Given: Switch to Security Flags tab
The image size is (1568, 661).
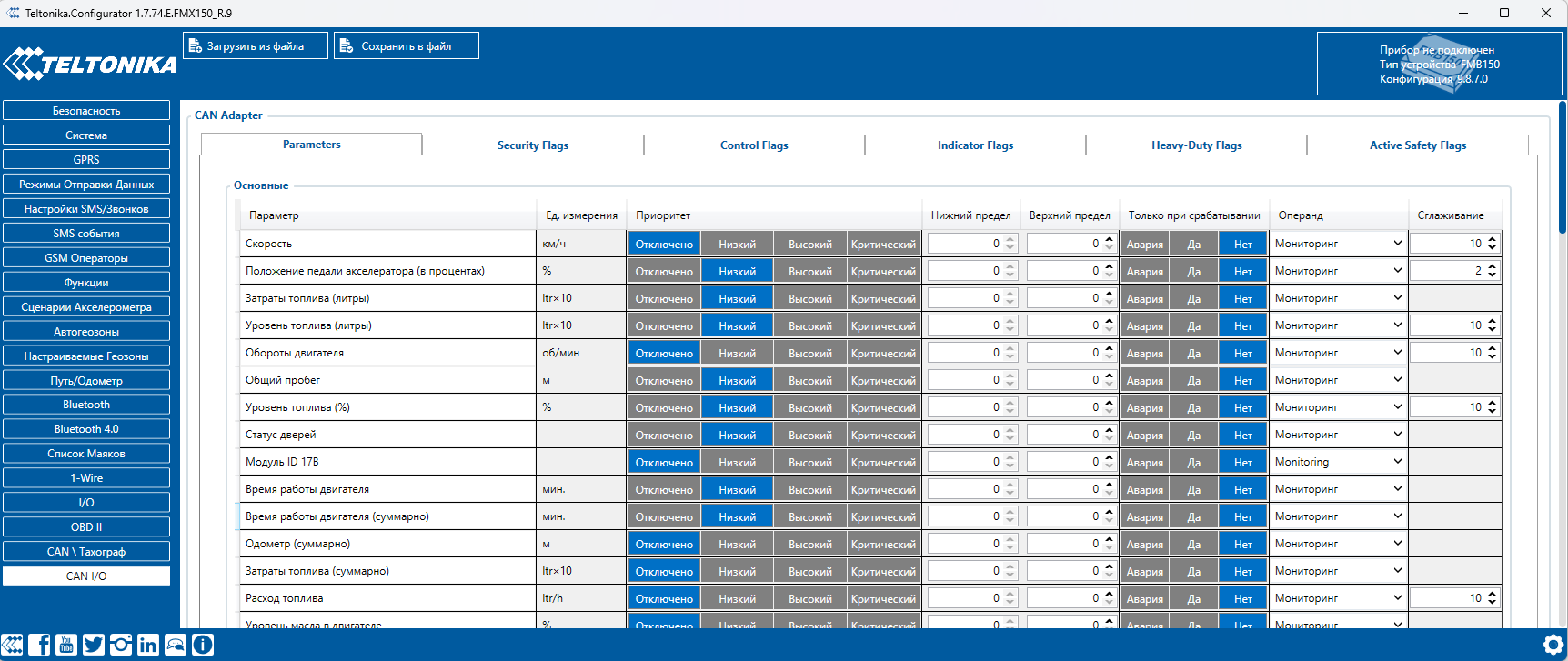Looking at the screenshot, I should (x=533, y=145).
